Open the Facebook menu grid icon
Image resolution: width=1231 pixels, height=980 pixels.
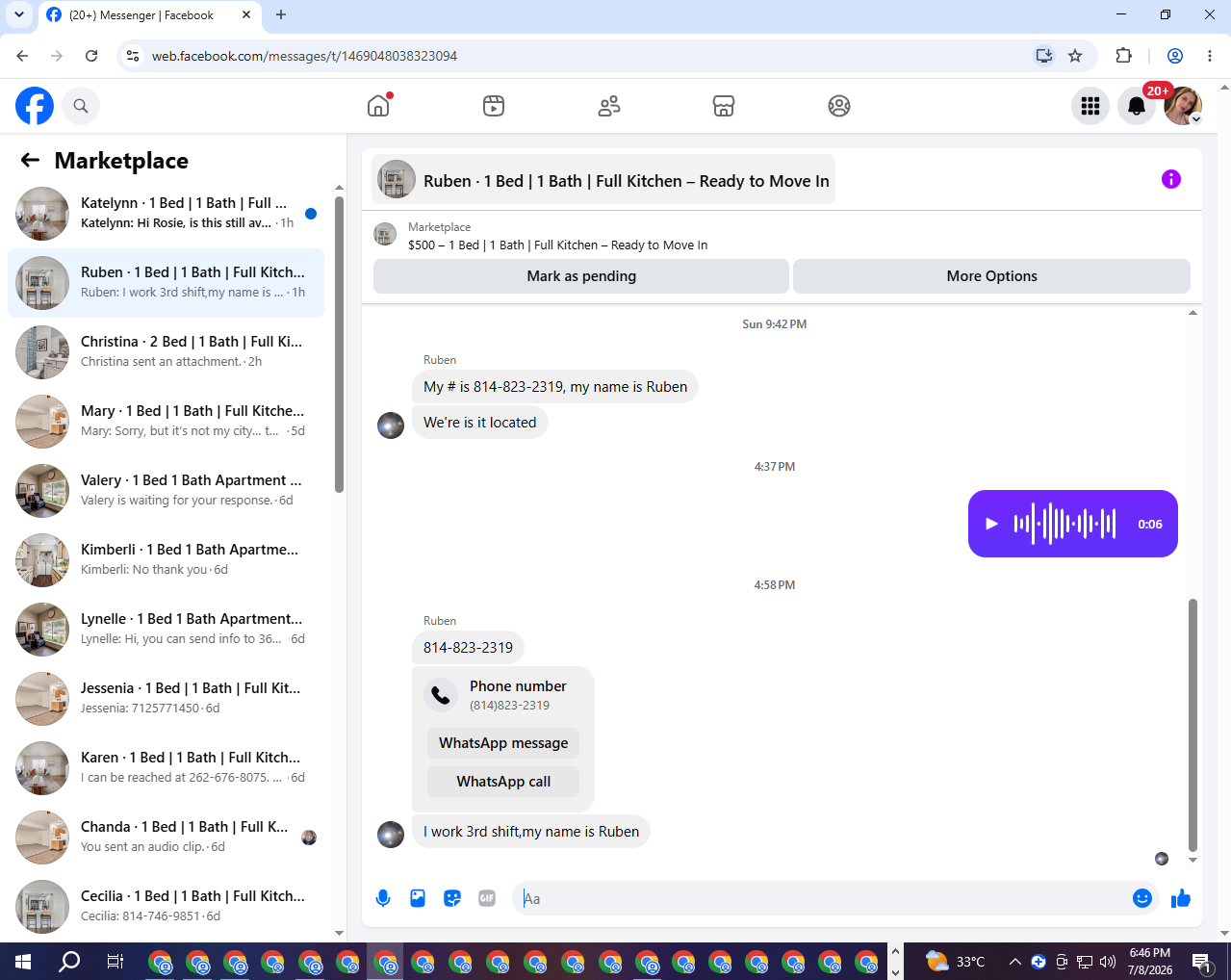(1090, 106)
